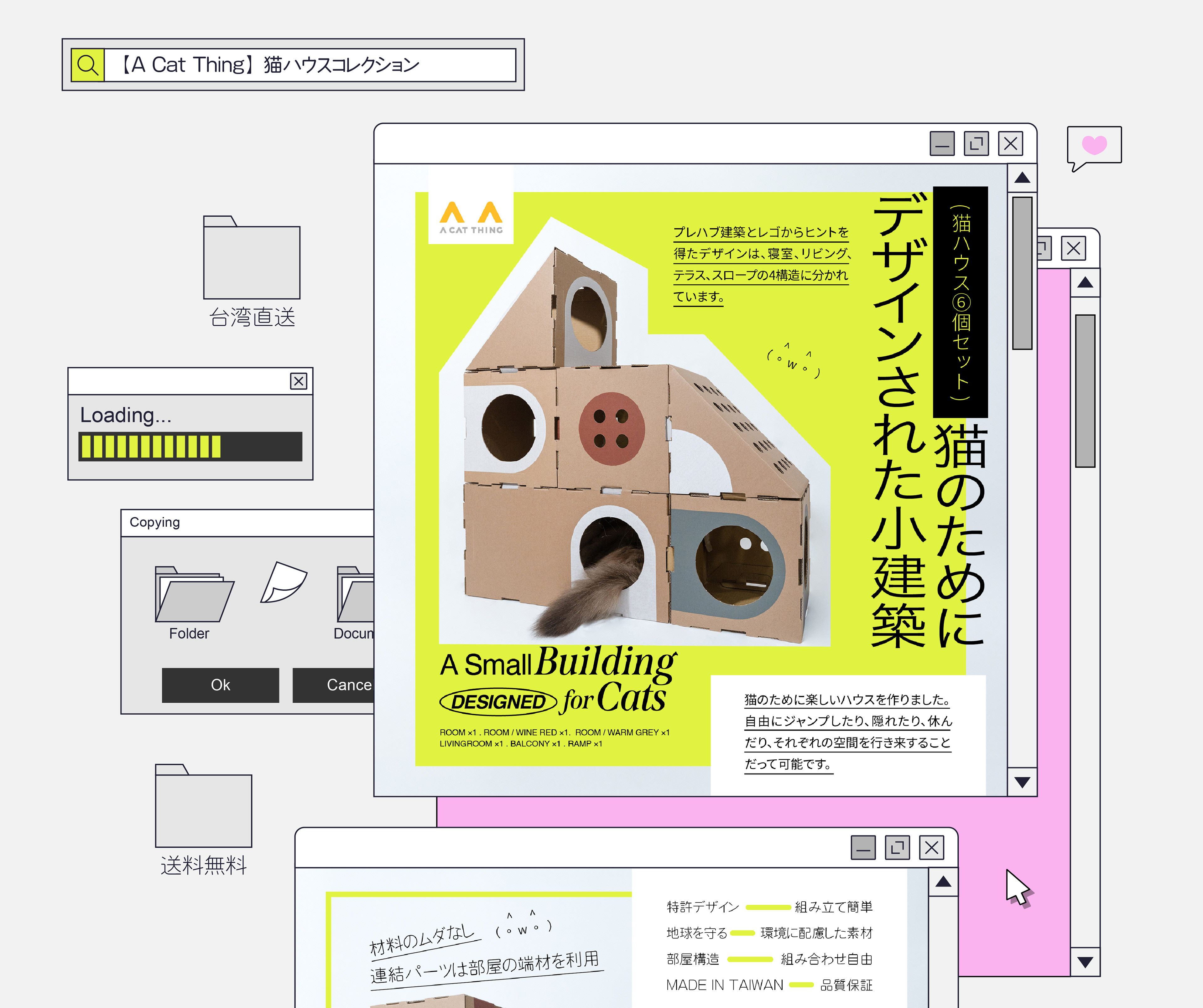The width and height of the screenshot is (1203, 1008).
Task: Minimize the bottom features window
Action: 863,848
